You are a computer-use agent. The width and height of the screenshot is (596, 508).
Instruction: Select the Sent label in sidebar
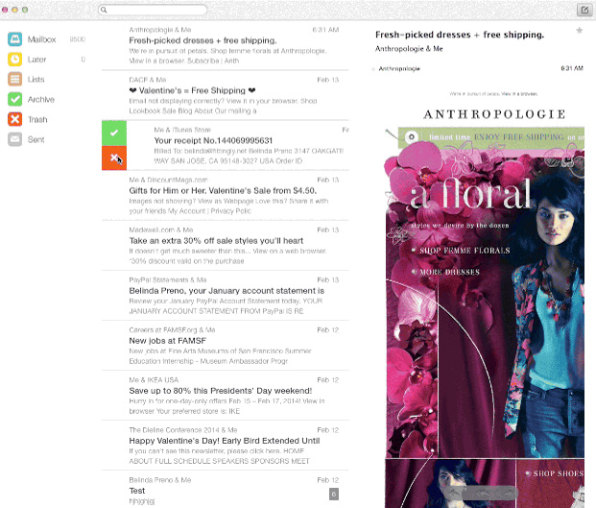[x=36, y=140]
